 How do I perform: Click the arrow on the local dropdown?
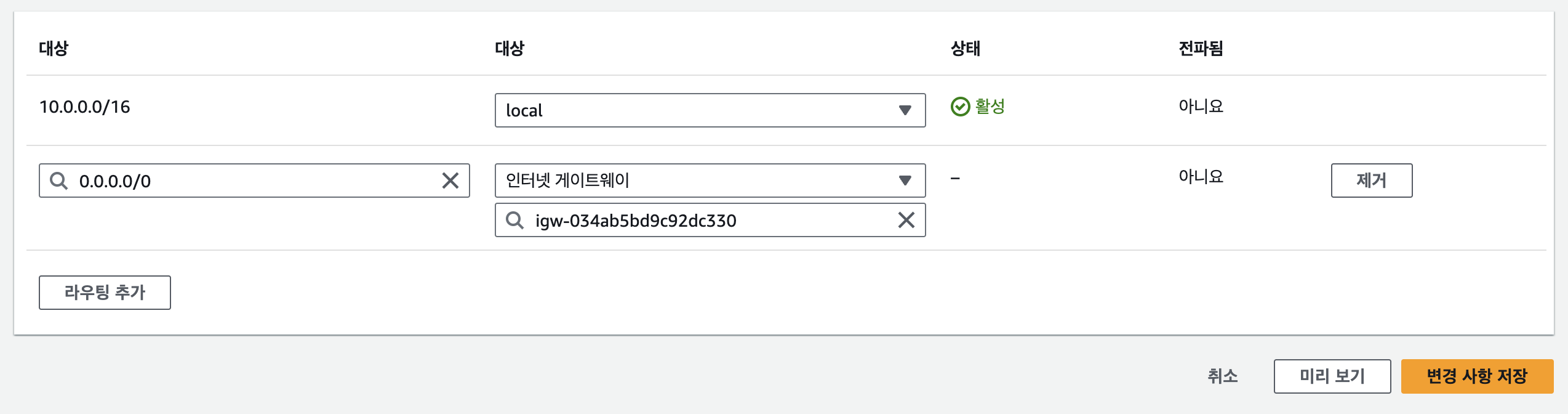905,110
